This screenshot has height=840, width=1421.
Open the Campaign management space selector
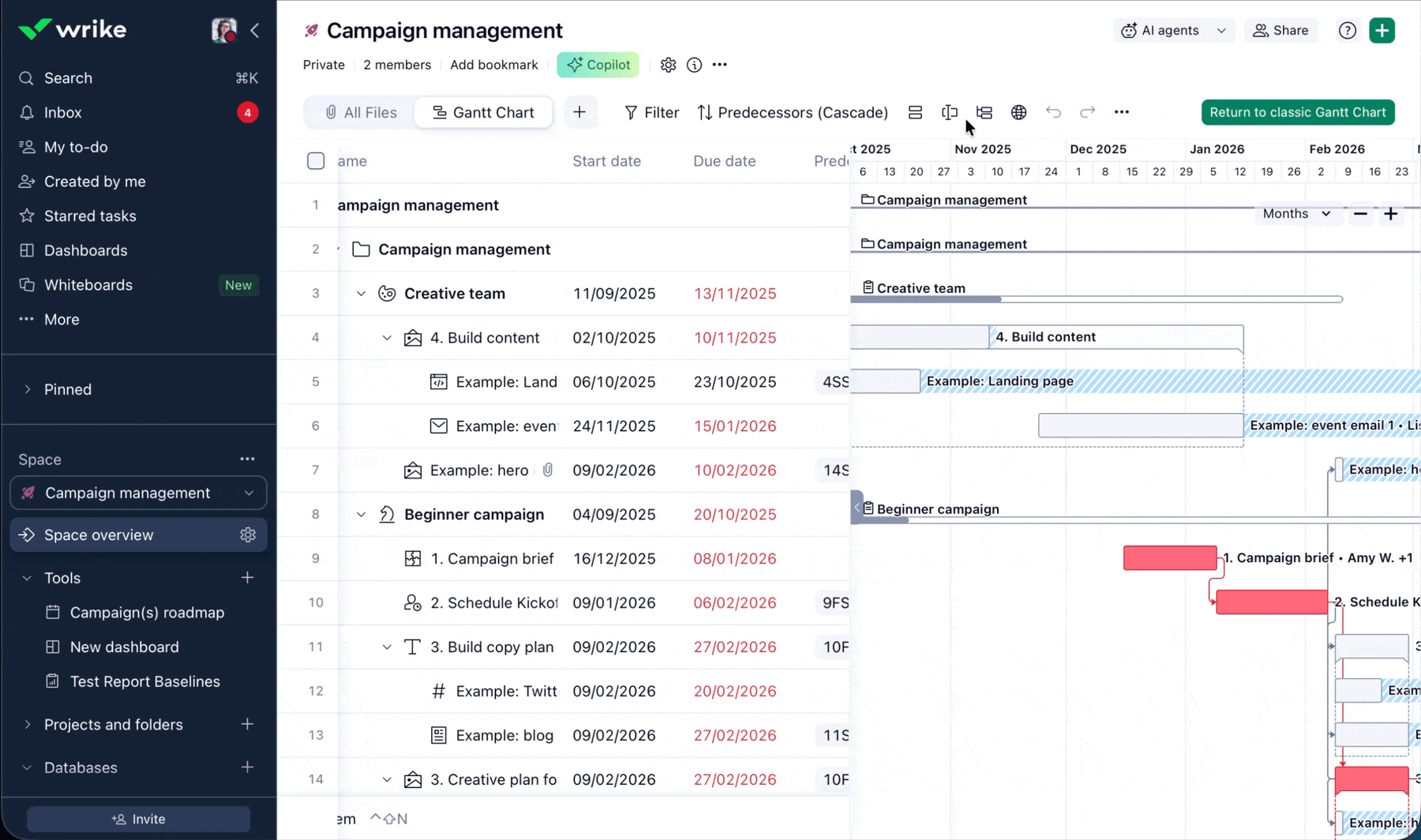pos(138,493)
